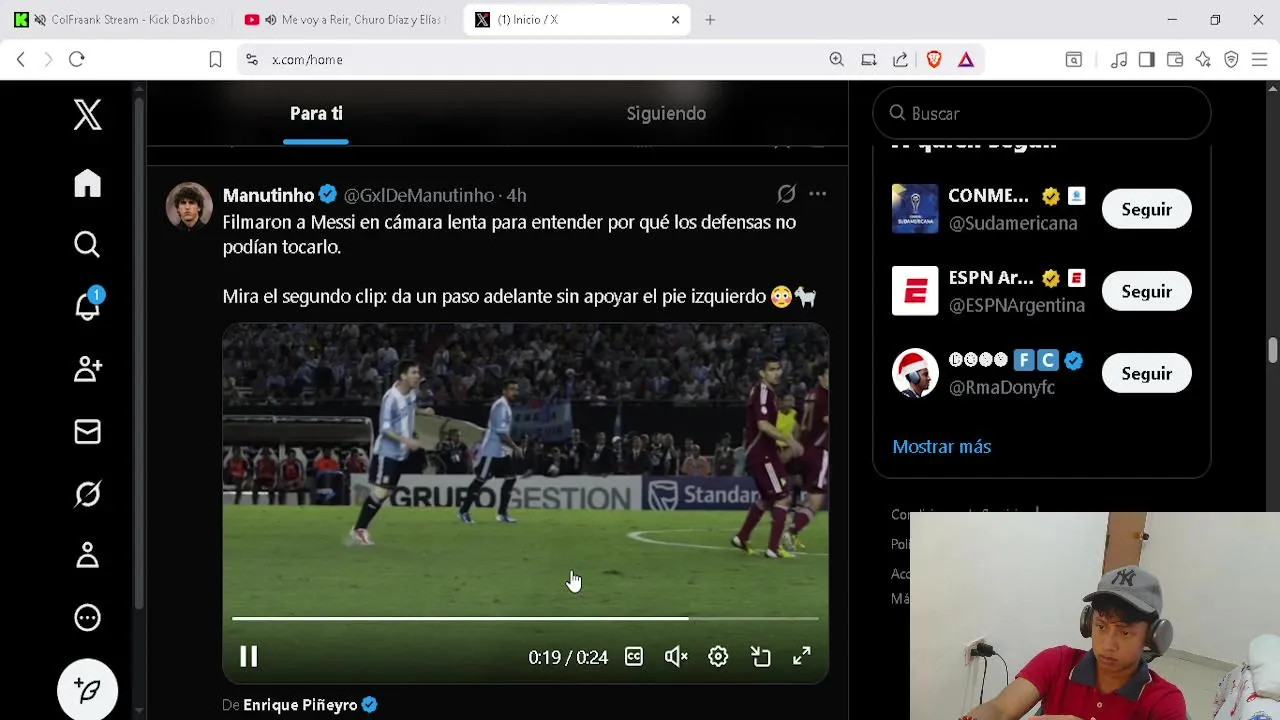Share this page via share icon
This screenshot has height=720, width=1280.
tap(901, 59)
